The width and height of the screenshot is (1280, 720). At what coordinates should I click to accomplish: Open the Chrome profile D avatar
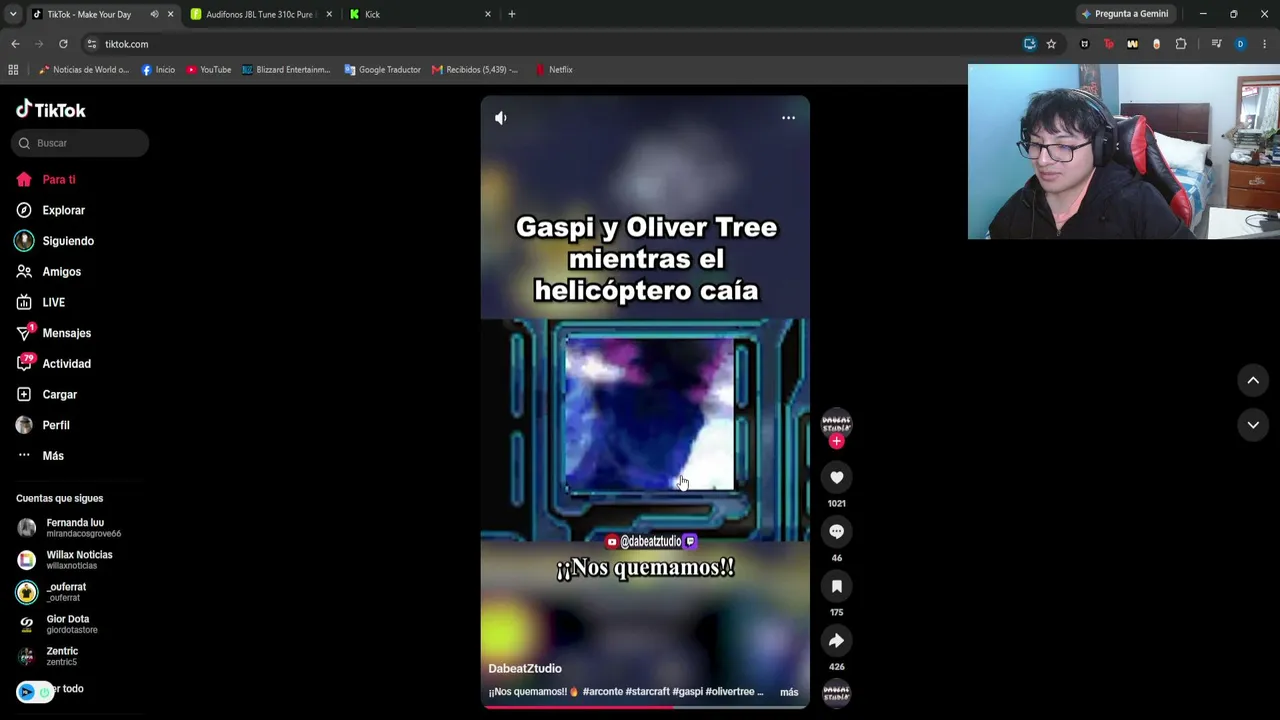coord(1240,44)
